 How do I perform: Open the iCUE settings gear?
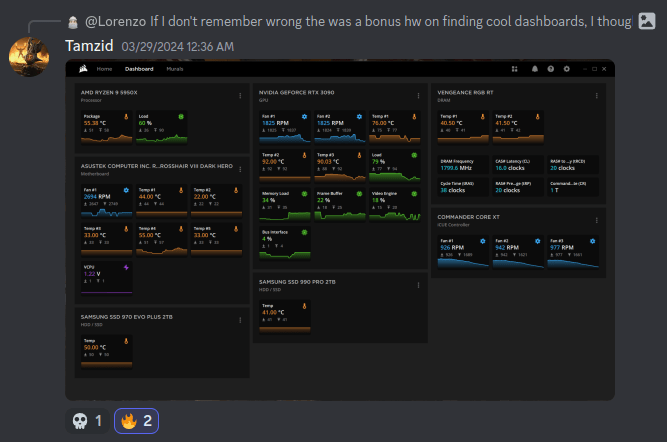click(567, 69)
